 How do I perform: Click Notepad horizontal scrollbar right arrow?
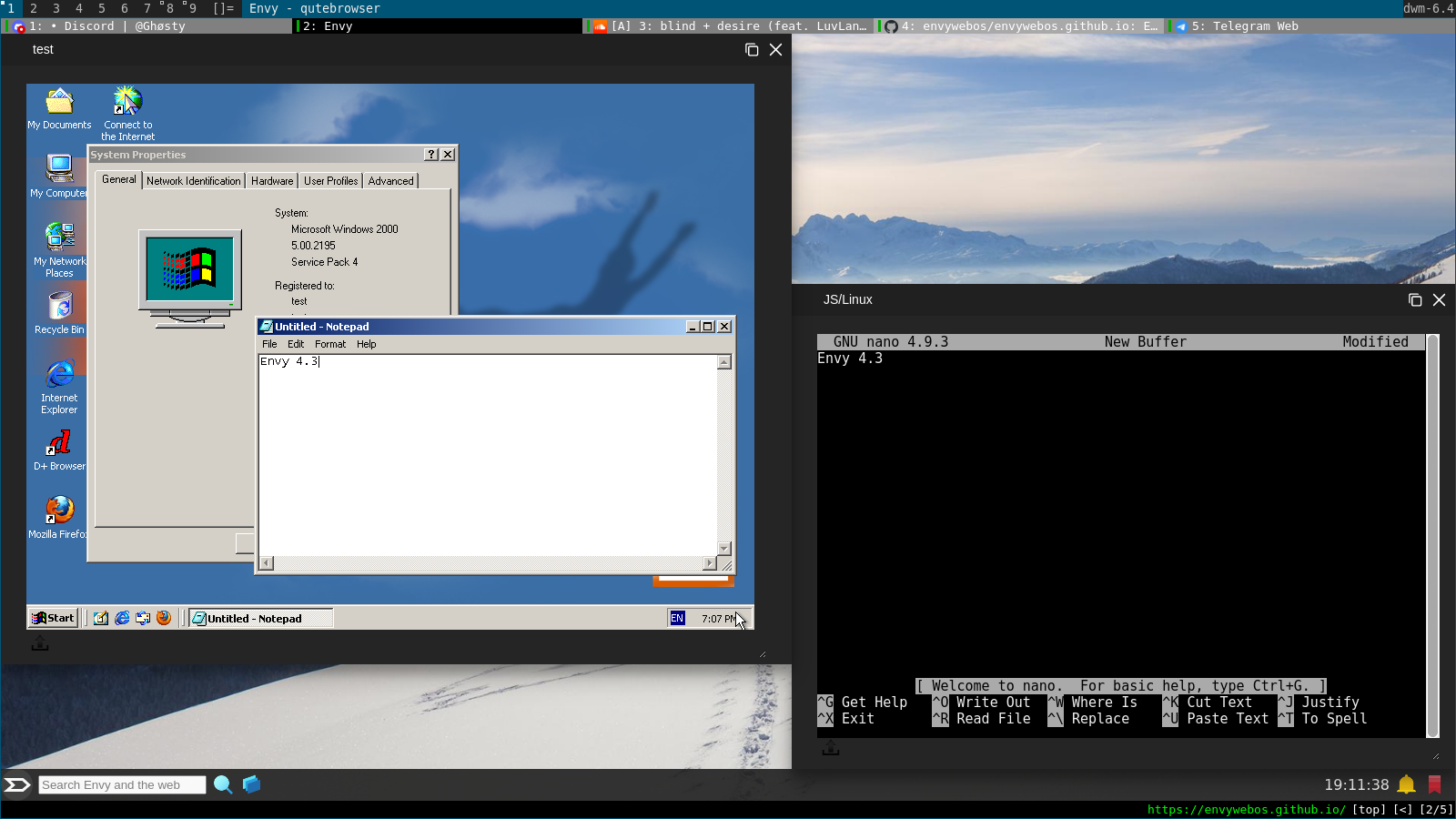(x=710, y=563)
